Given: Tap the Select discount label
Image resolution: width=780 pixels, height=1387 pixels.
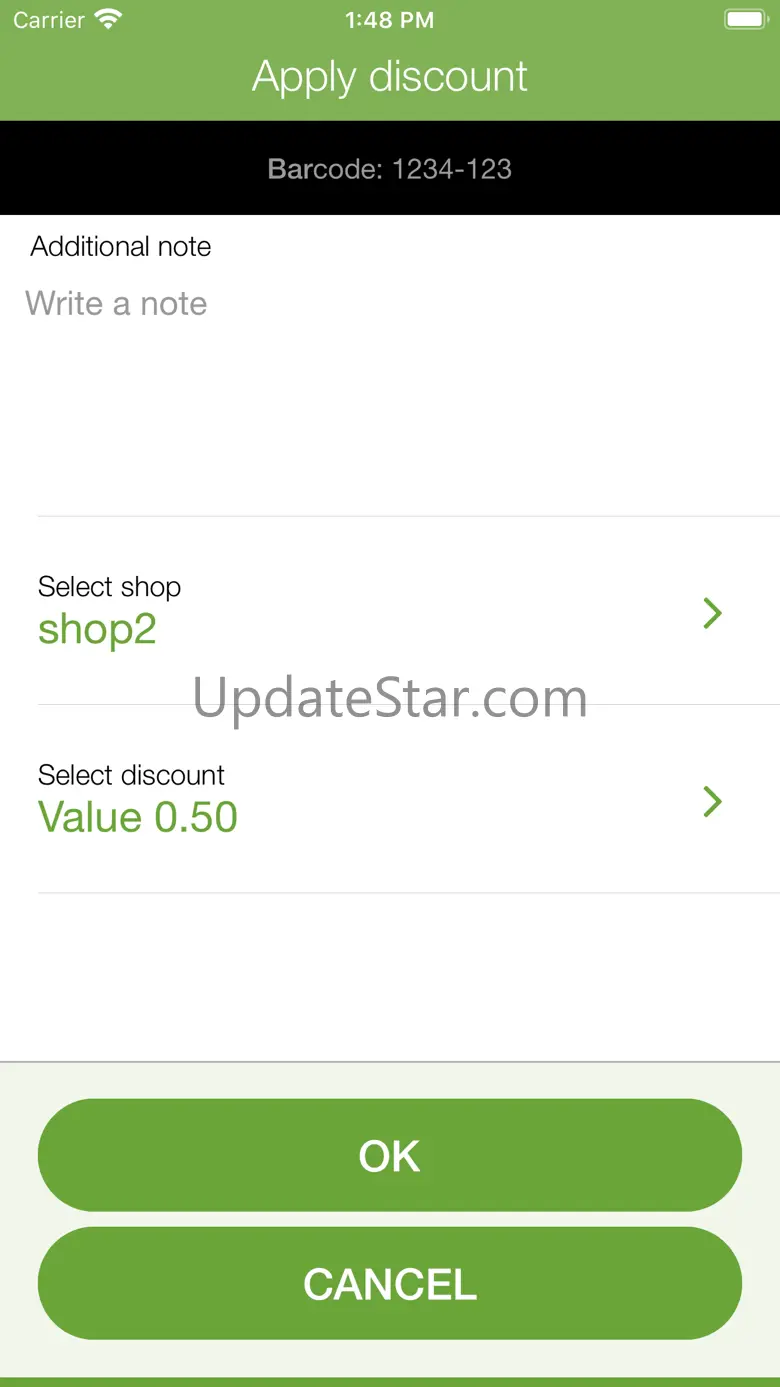Looking at the screenshot, I should pos(131,774).
